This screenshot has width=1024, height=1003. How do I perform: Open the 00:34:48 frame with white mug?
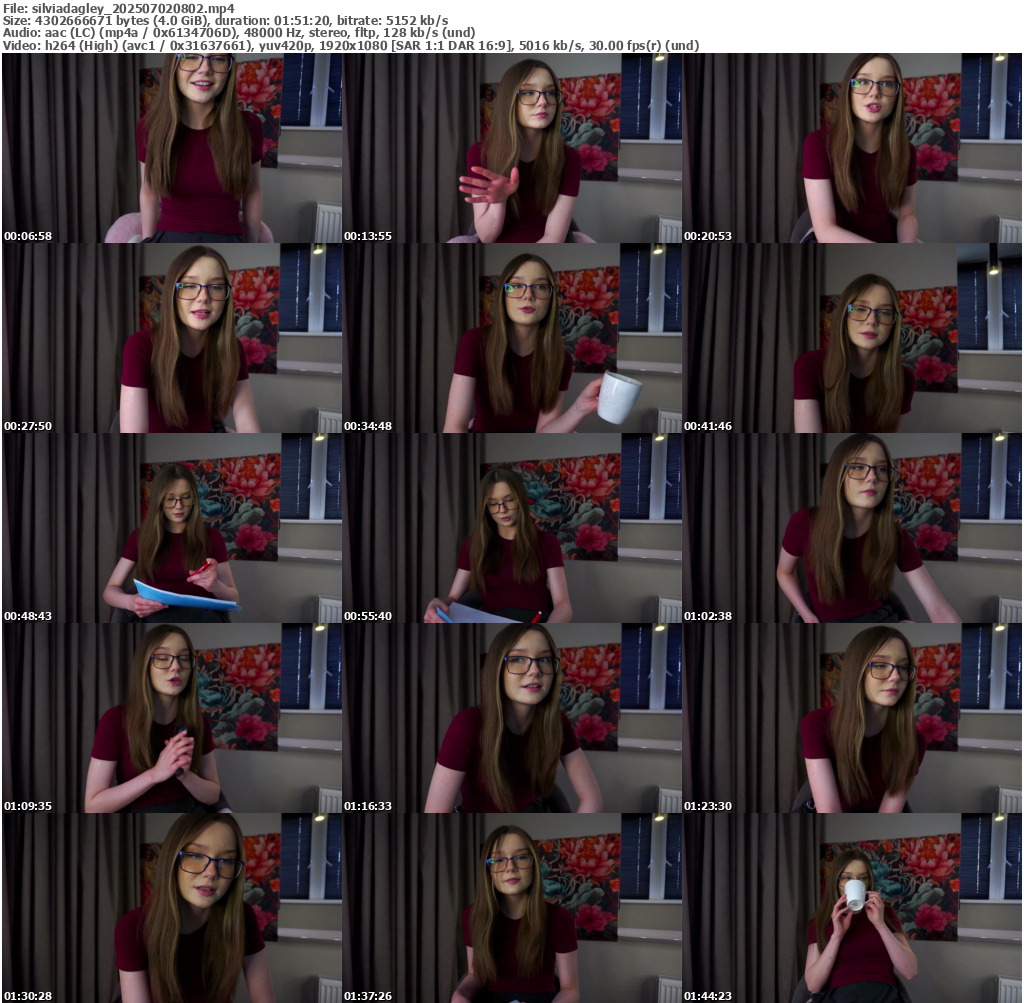pos(512,338)
